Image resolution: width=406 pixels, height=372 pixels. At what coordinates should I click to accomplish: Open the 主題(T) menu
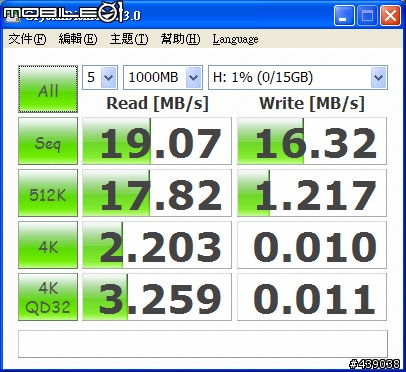pyautogui.click(x=129, y=39)
